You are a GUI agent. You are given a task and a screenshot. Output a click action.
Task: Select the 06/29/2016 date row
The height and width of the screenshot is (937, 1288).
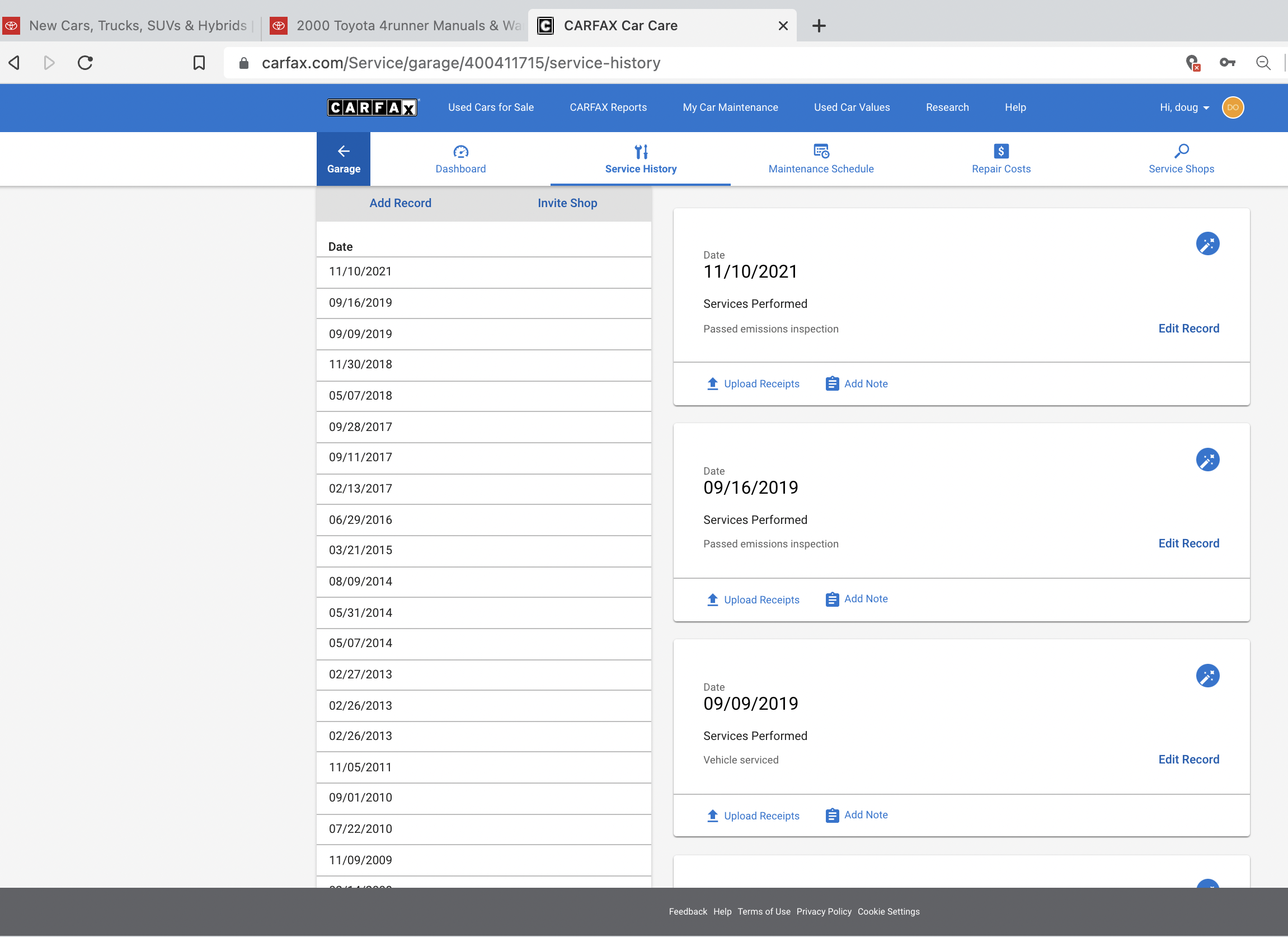[x=484, y=520]
